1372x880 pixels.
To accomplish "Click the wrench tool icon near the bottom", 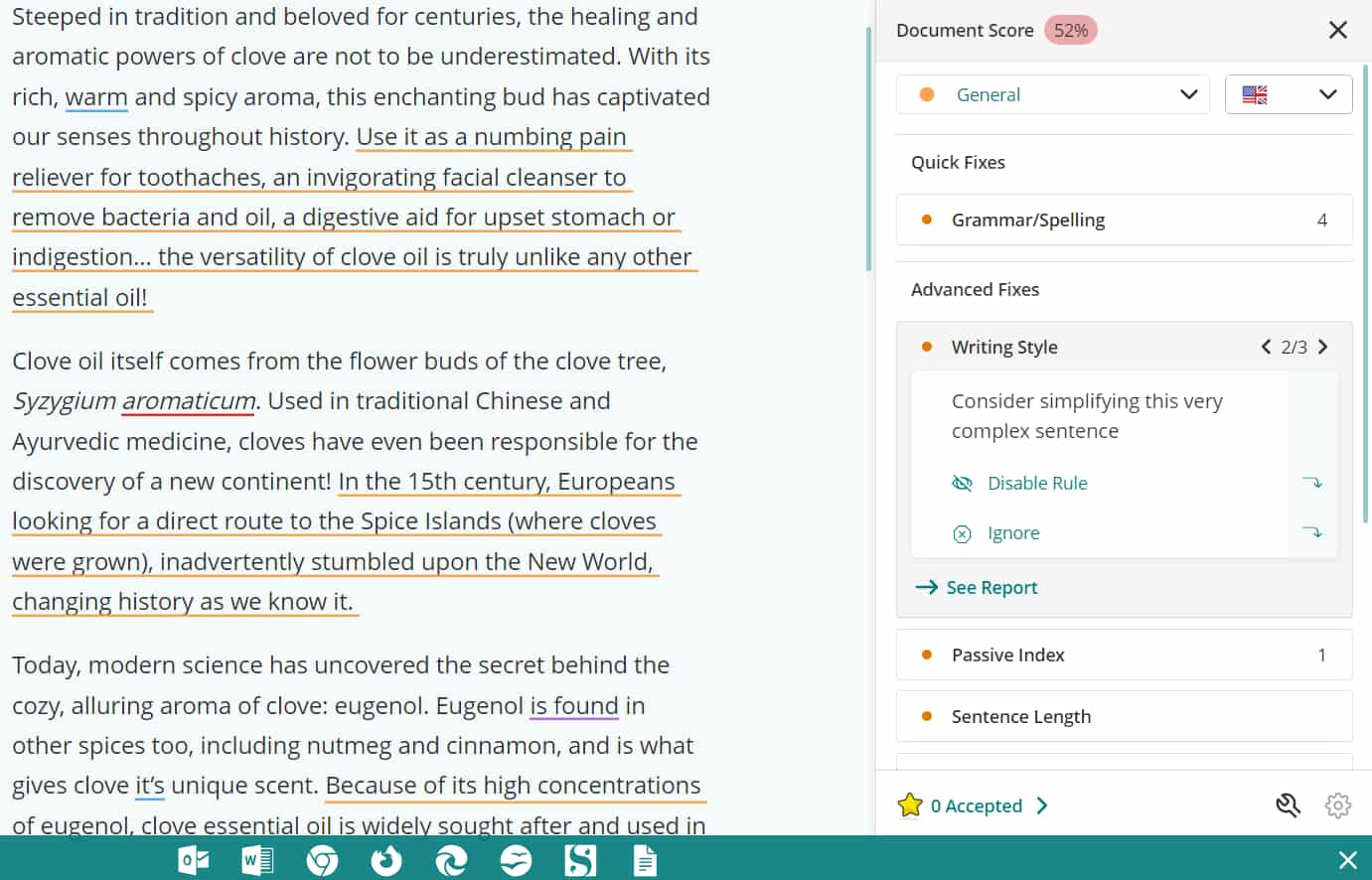I will click(x=1288, y=806).
